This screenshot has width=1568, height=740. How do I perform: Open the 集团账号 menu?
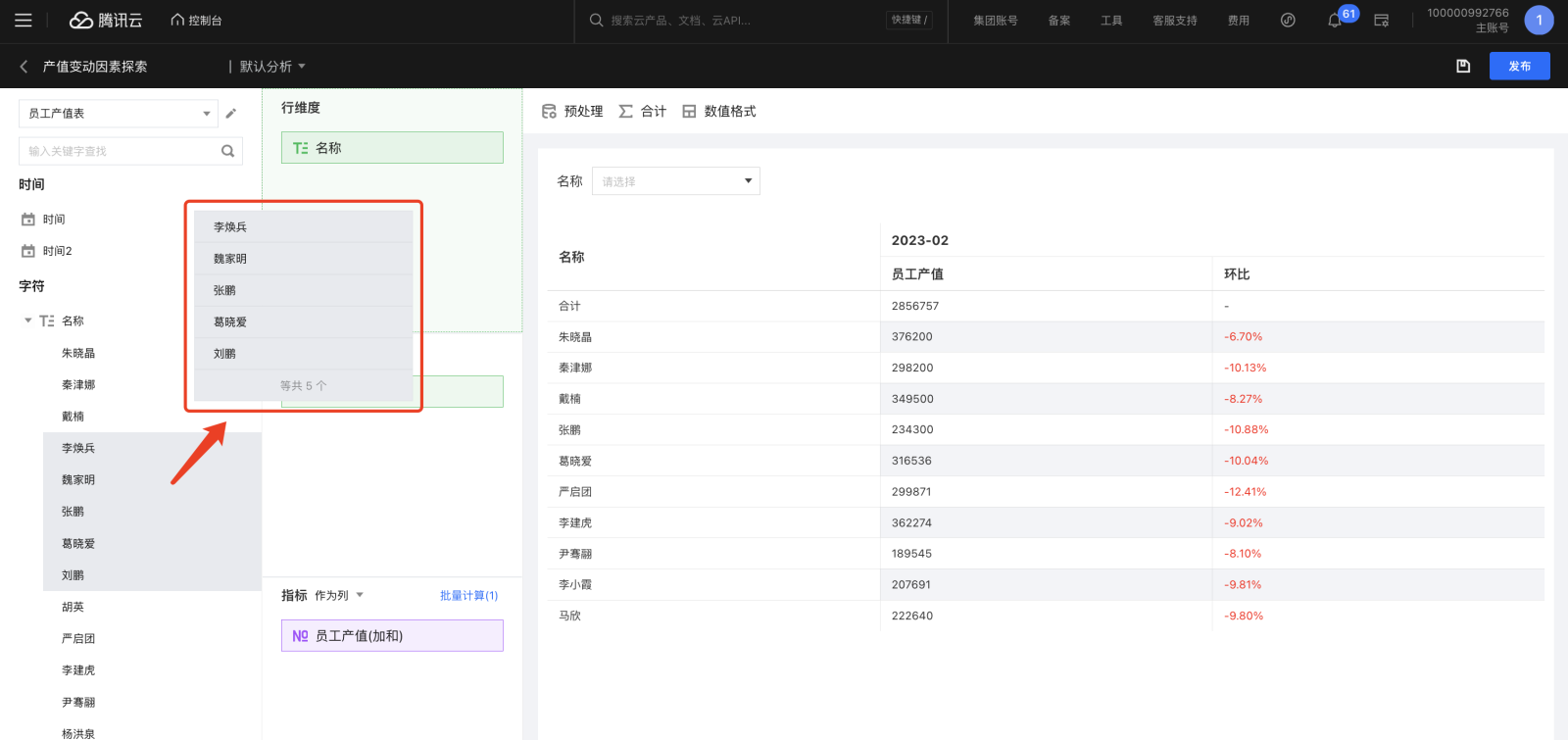tap(995, 21)
